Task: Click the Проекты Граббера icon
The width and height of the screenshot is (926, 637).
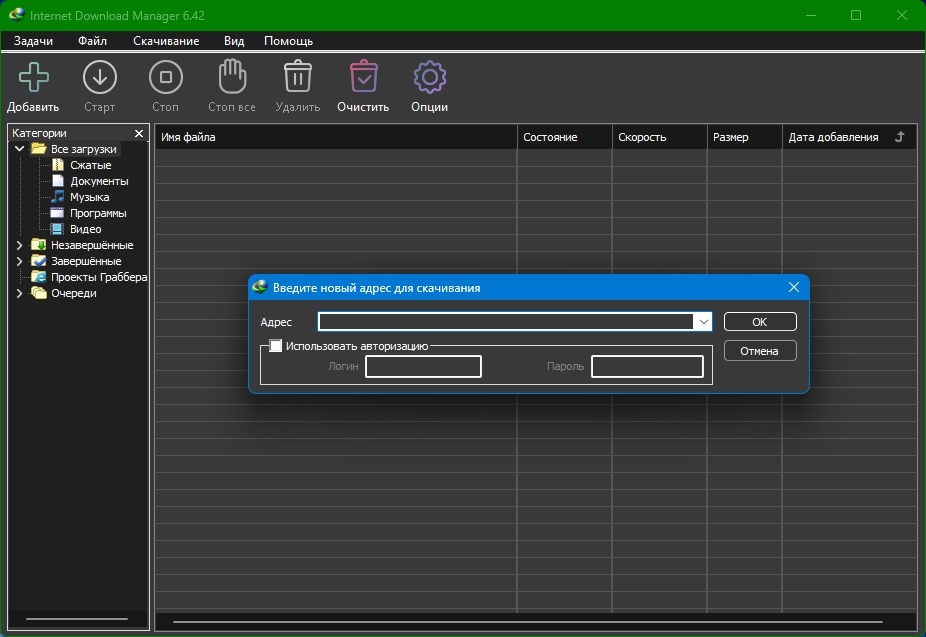Action: (39, 276)
